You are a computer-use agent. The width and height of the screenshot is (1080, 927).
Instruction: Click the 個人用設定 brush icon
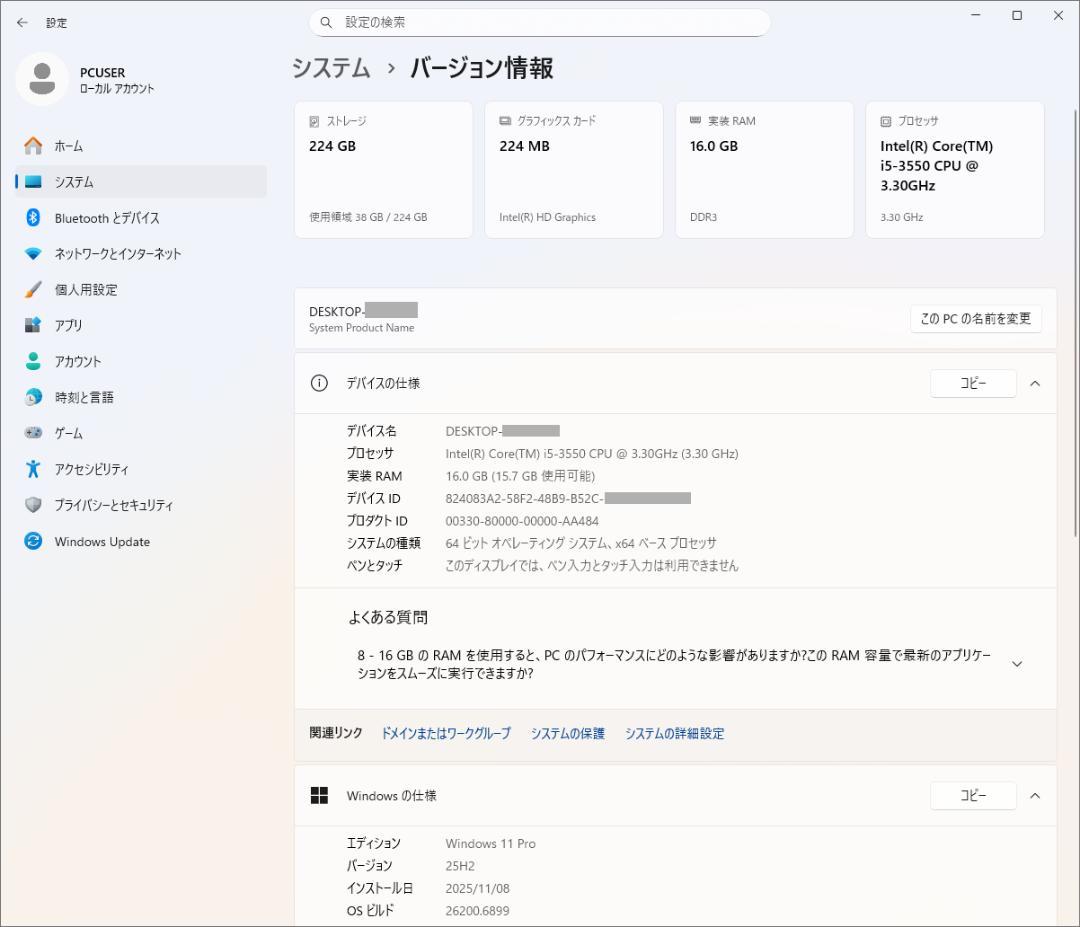tap(31, 290)
